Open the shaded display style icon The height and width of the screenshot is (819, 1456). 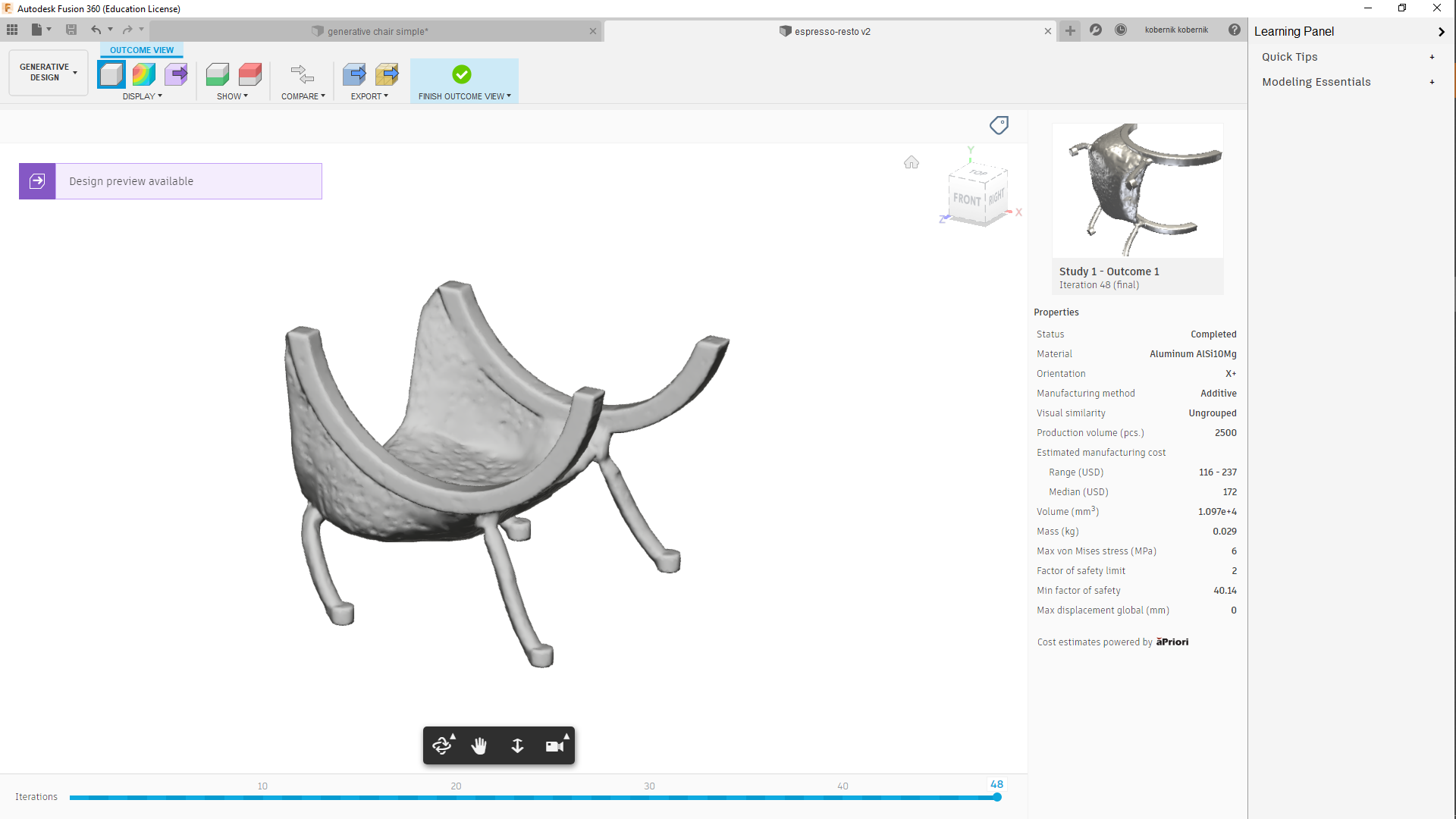(111, 74)
